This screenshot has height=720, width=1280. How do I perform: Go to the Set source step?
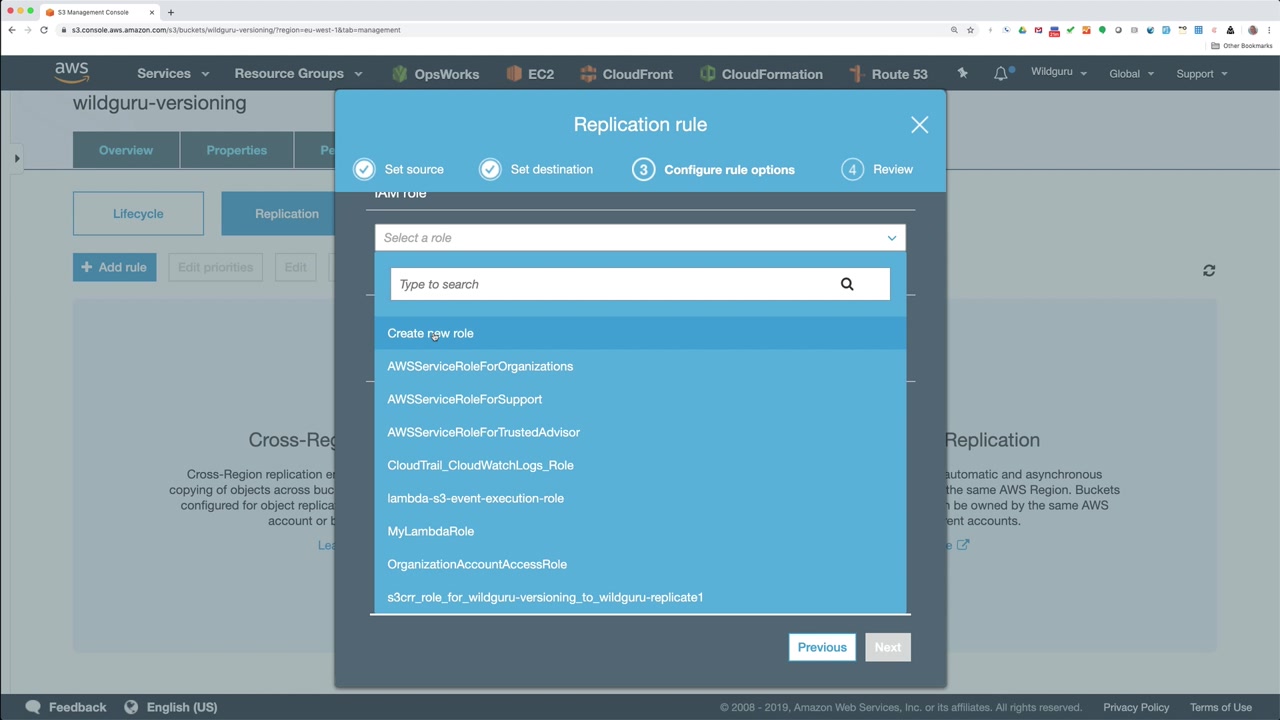click(398, 170)
